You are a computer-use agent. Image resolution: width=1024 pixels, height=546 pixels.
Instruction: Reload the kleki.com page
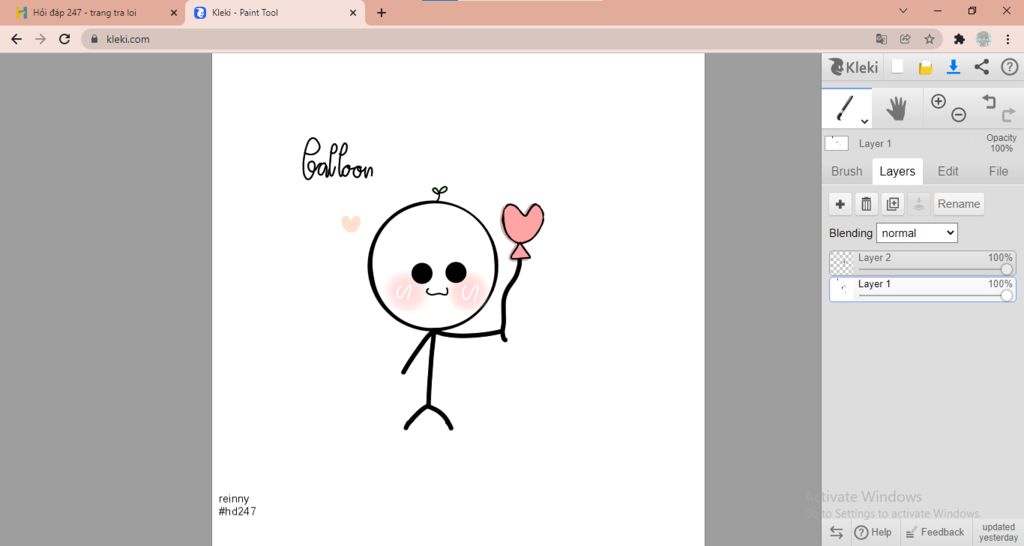[x=64, y=39]
